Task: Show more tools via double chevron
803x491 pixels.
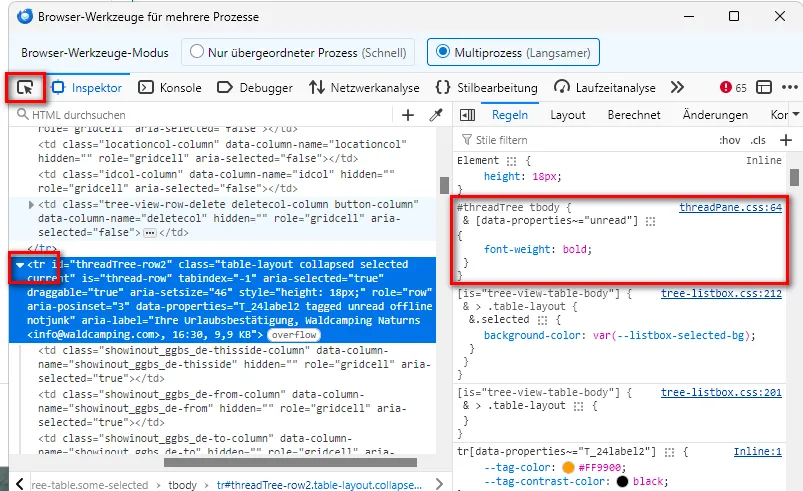Action: pos(677,88)
